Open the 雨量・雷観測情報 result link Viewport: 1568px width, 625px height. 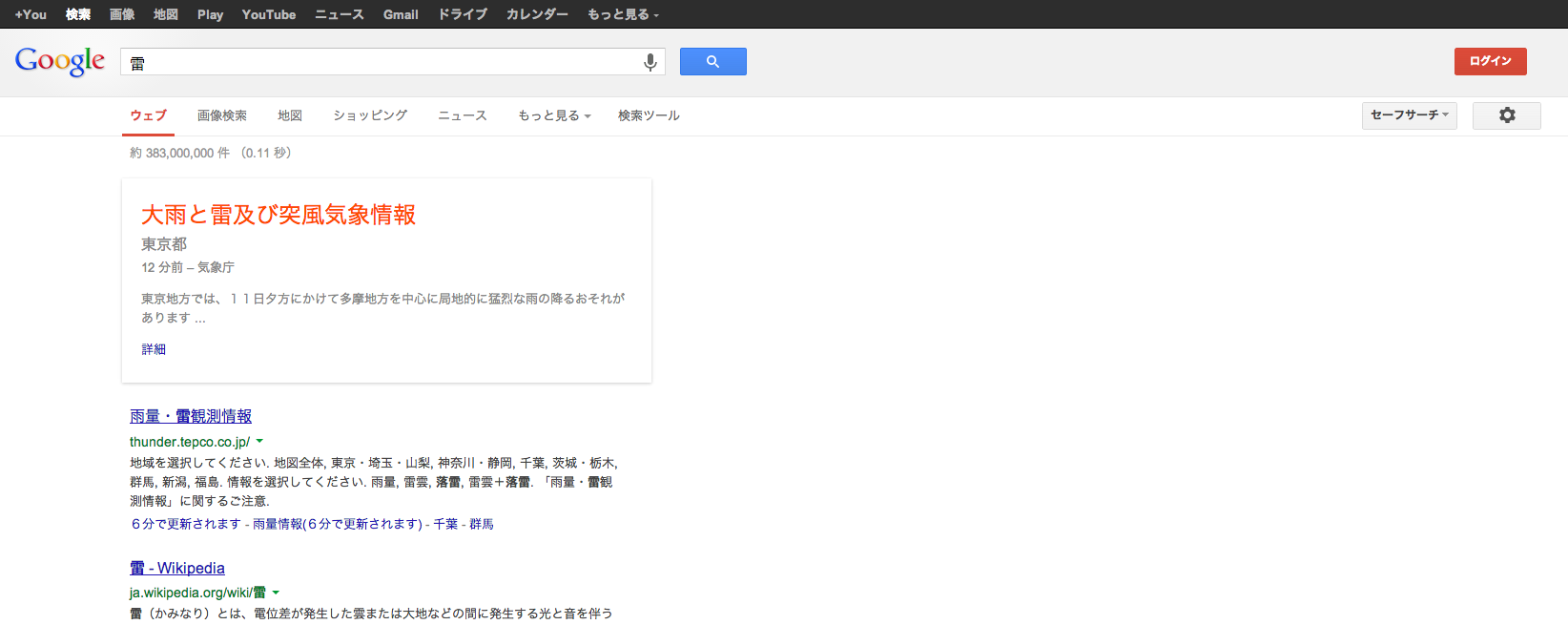point(191,416)
